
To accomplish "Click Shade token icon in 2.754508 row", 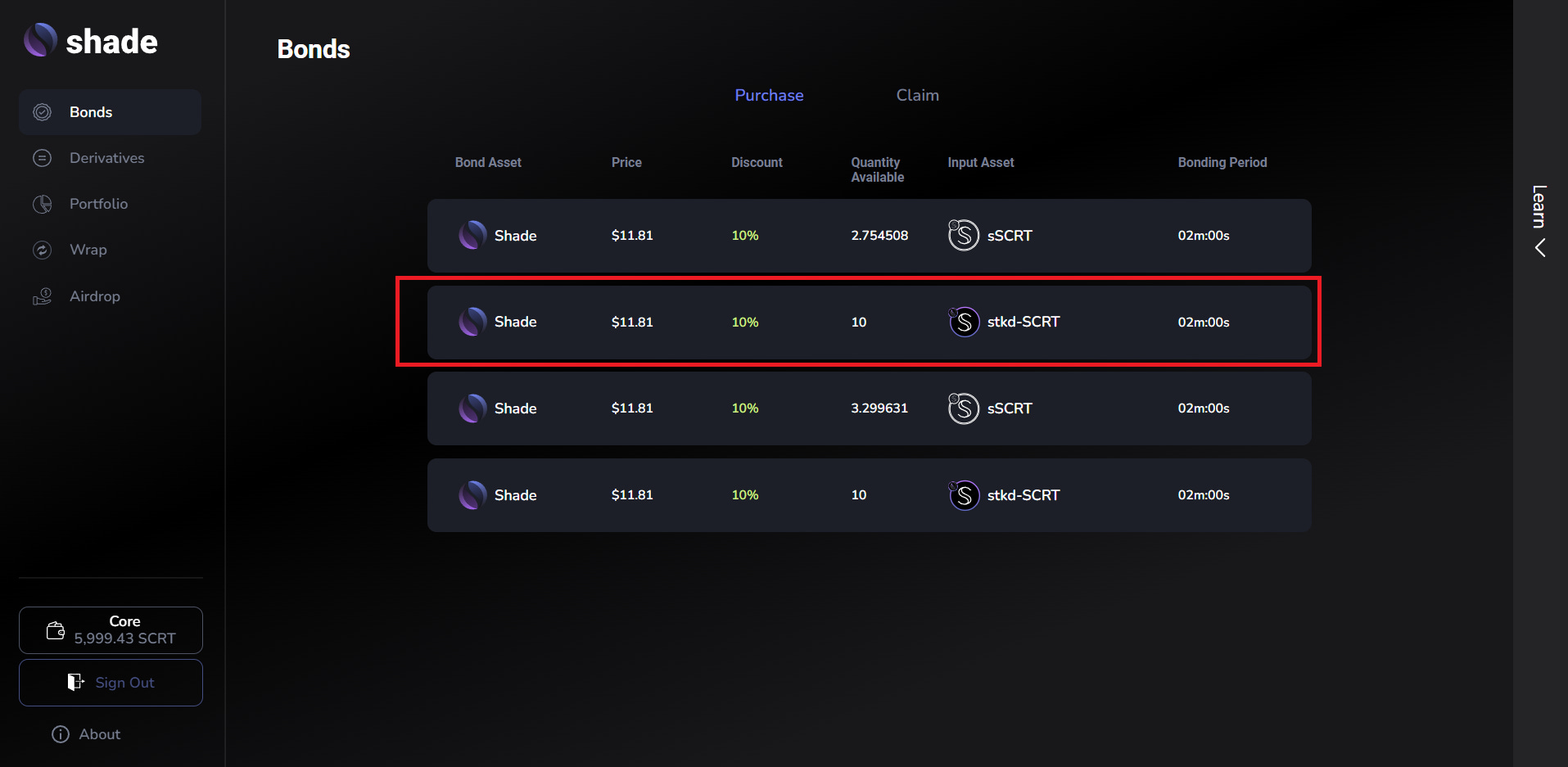I will click(x=473, y=235).
